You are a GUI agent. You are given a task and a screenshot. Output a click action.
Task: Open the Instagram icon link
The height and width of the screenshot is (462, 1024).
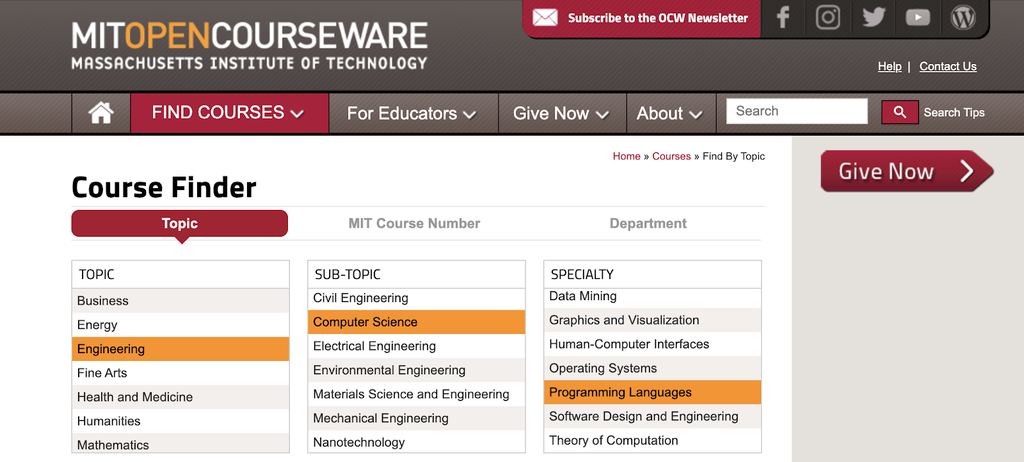tap(828, 17)
